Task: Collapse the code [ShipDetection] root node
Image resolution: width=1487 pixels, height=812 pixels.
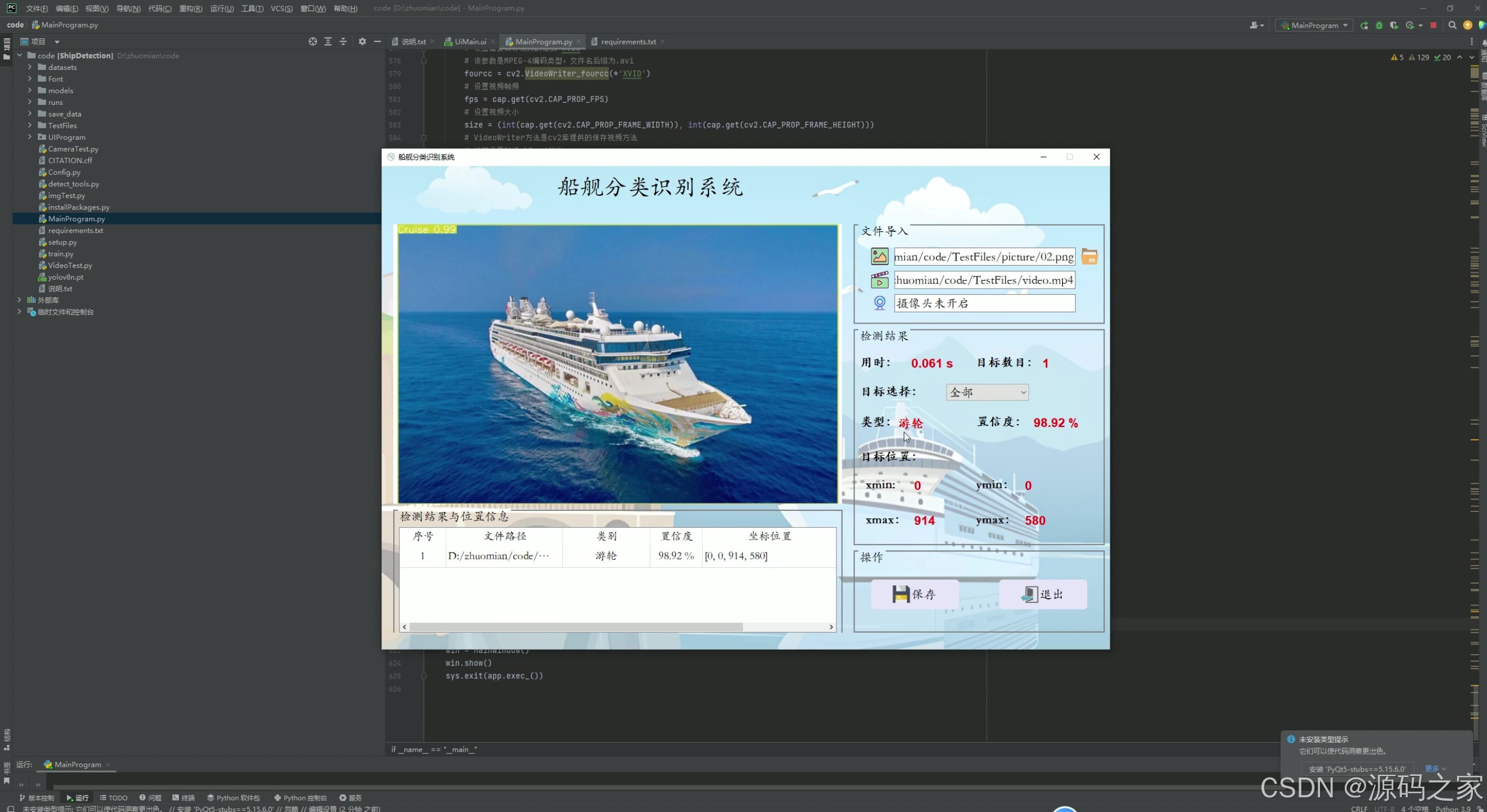Action: point(20,55)
